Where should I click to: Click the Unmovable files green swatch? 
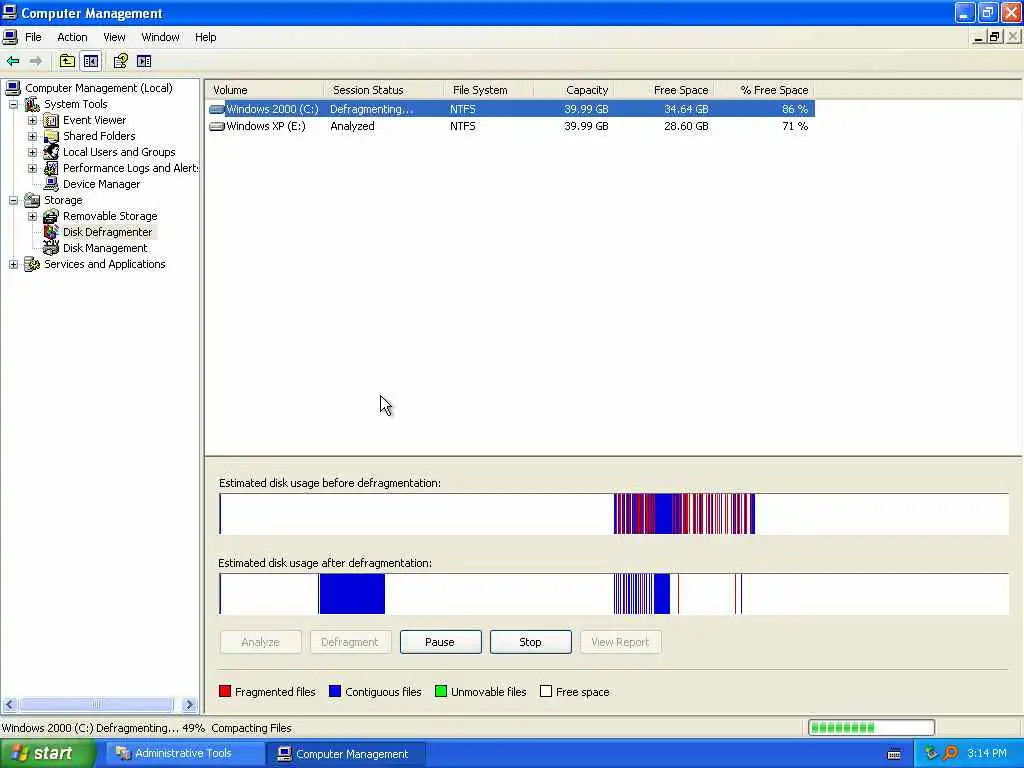[x=441, y=692]
